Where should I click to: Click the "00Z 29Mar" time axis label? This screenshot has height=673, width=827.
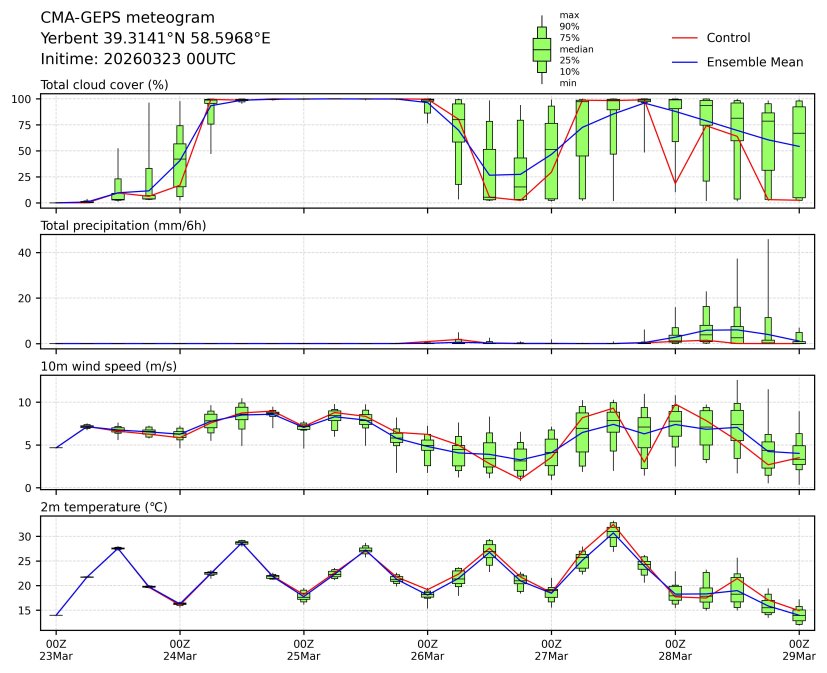(799, 649)
